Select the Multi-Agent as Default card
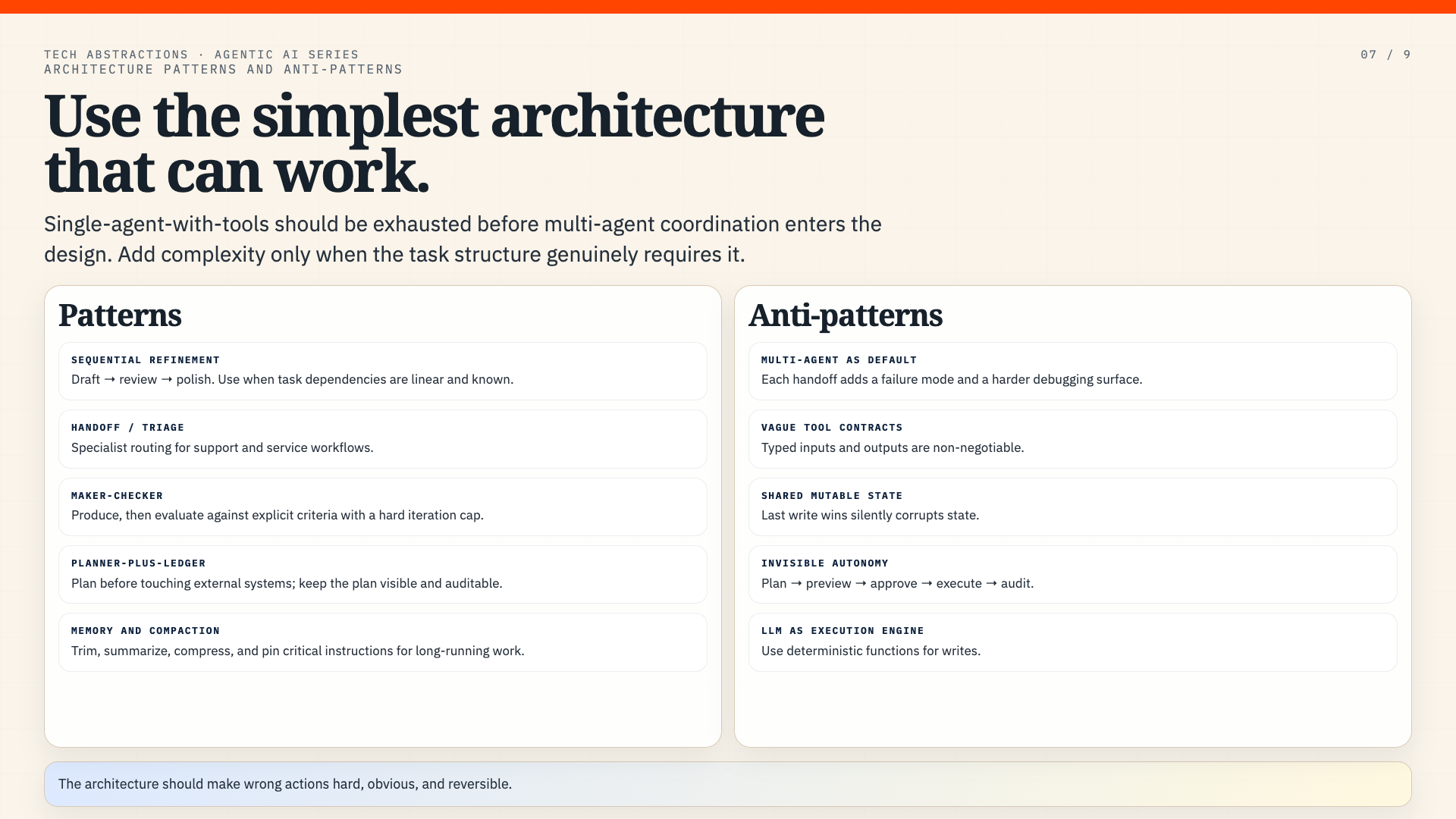 pos(1073,371)
